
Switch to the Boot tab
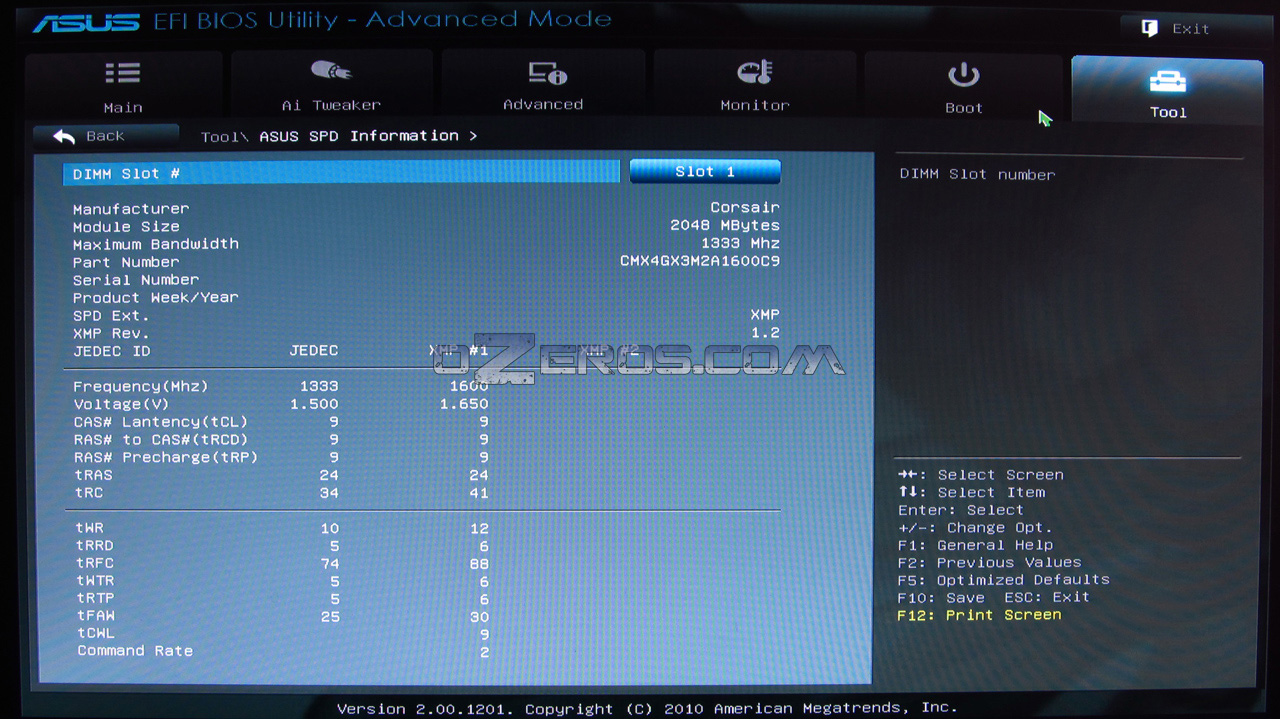964,87
